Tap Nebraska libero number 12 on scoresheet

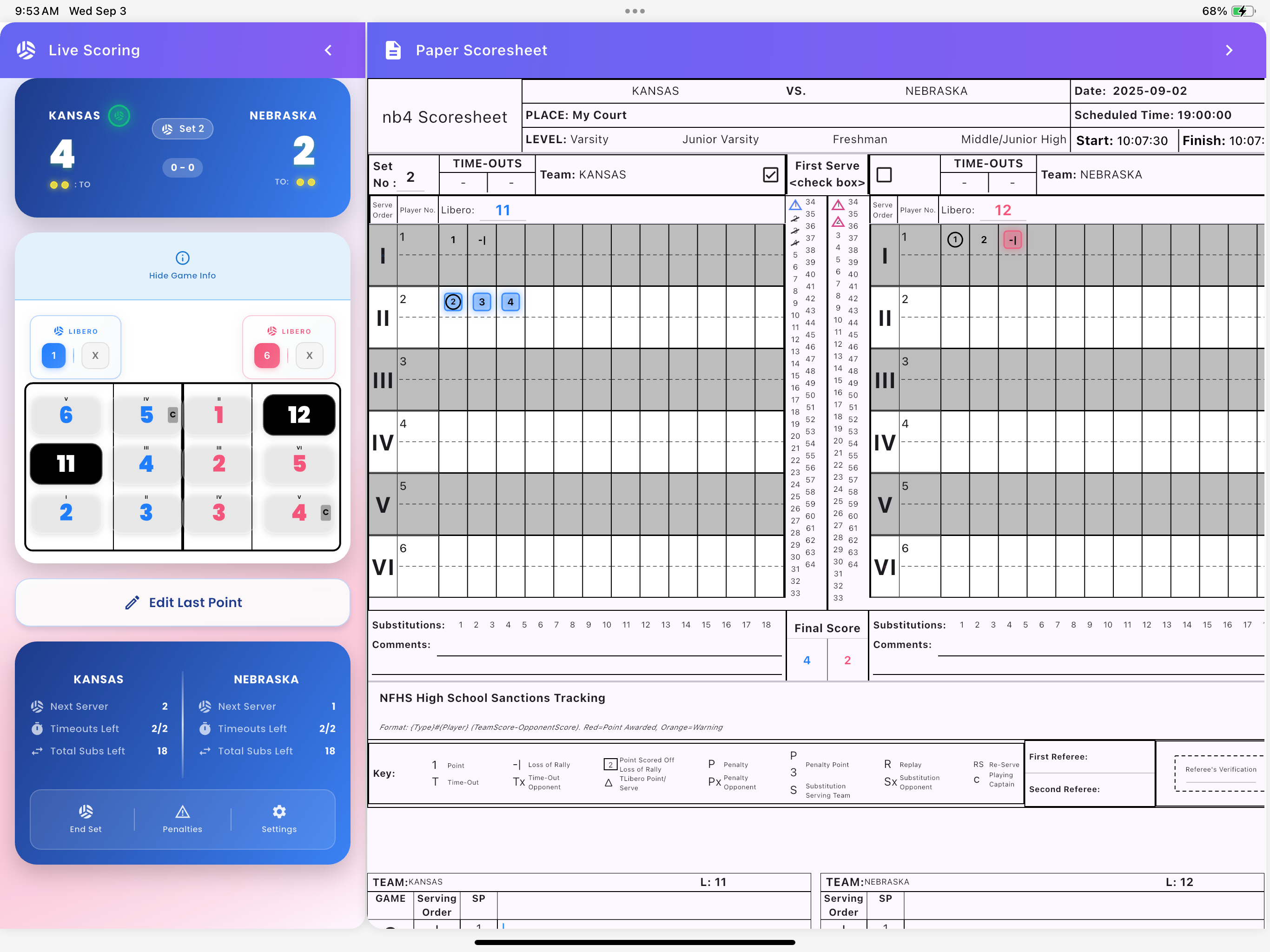coord(1003,210)
